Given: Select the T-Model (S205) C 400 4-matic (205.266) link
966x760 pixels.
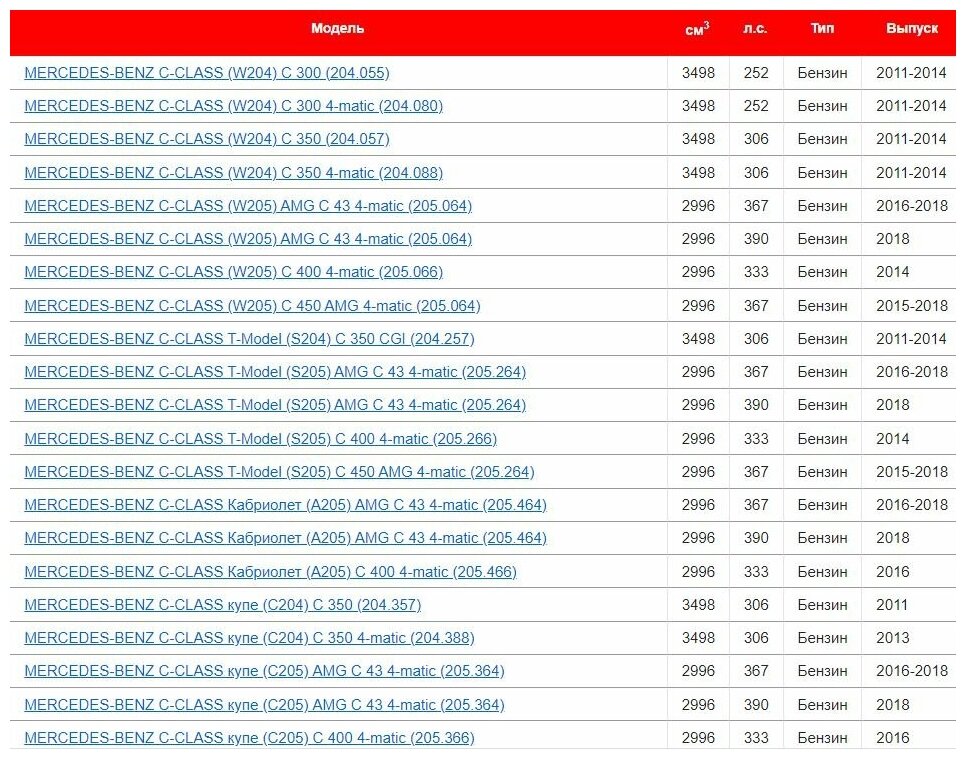Looking at the screenshot, I should coord(261,439).
